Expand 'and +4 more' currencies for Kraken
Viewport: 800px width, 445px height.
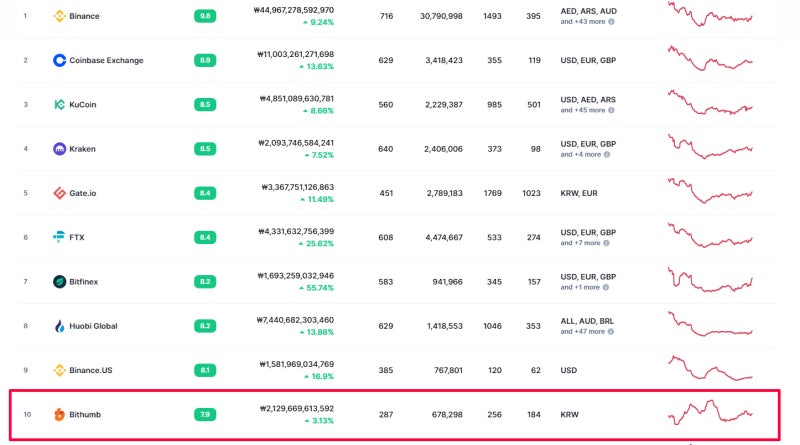[581, 155]
